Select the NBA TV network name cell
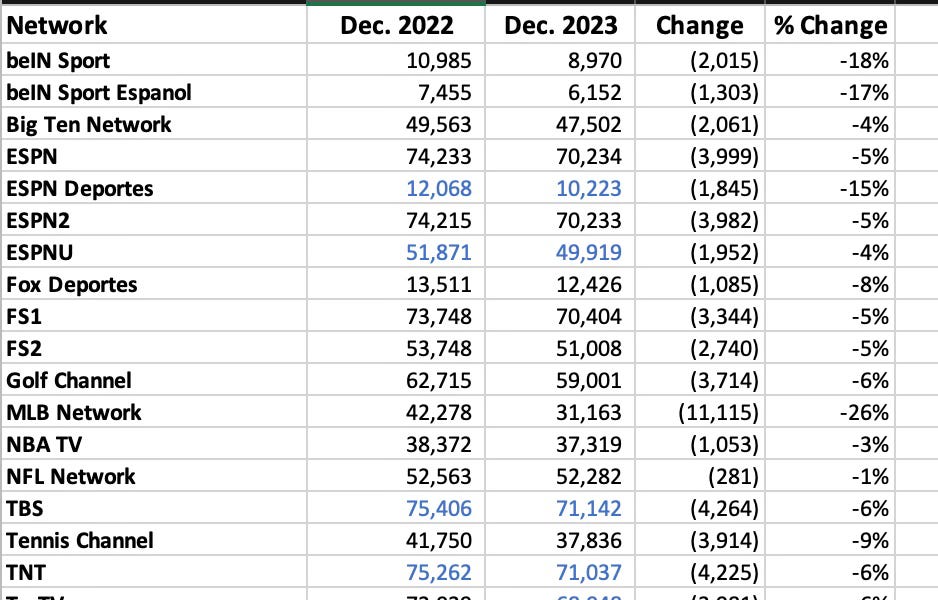Viewport: 938px width, 600px height. point(48,444)
